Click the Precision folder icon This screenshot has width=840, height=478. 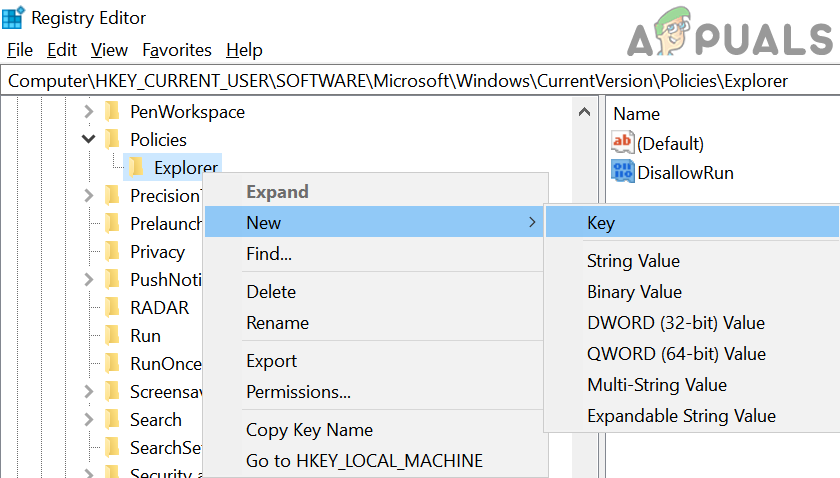tap(112, 196)
